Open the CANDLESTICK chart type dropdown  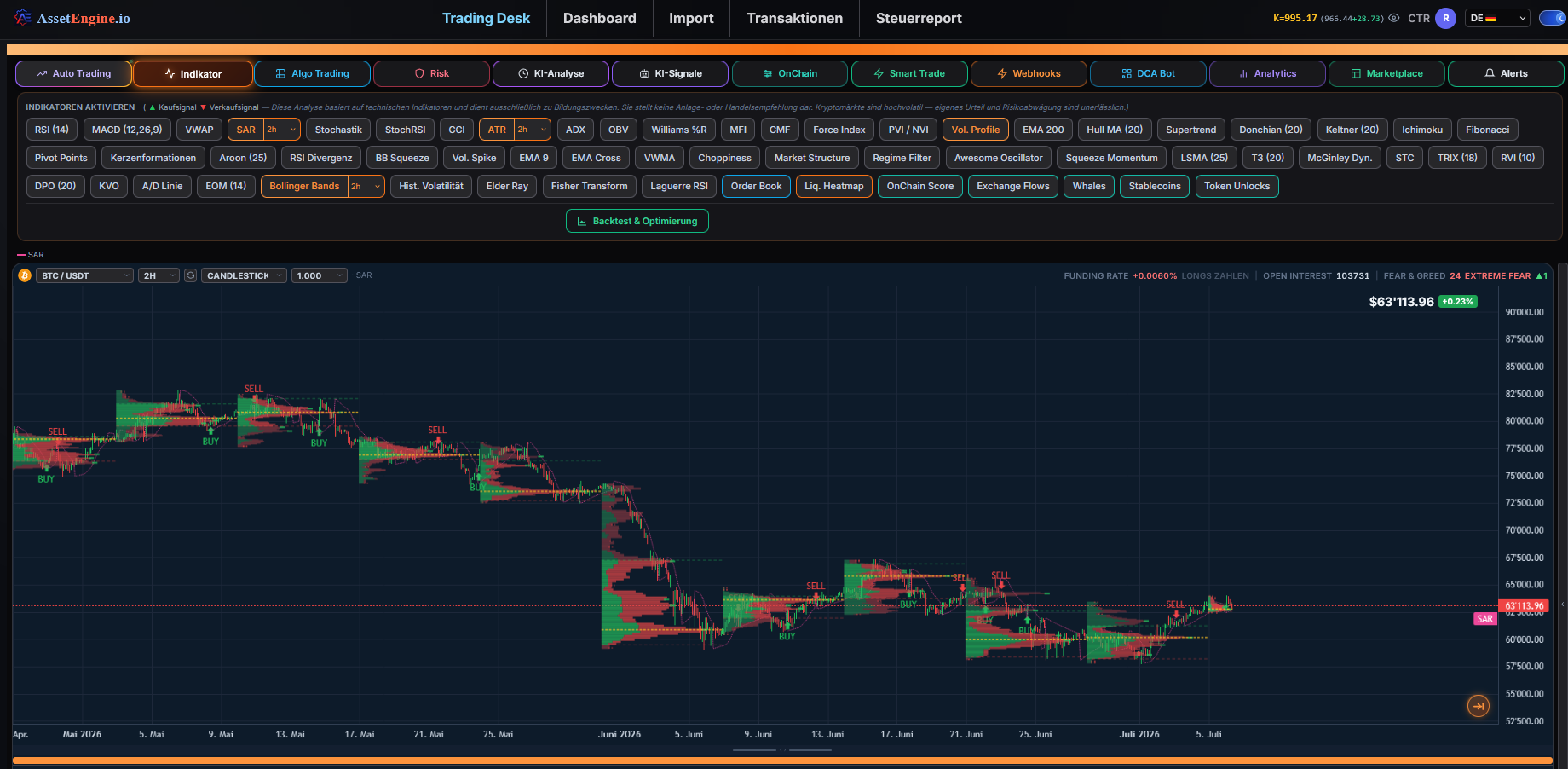244,275
